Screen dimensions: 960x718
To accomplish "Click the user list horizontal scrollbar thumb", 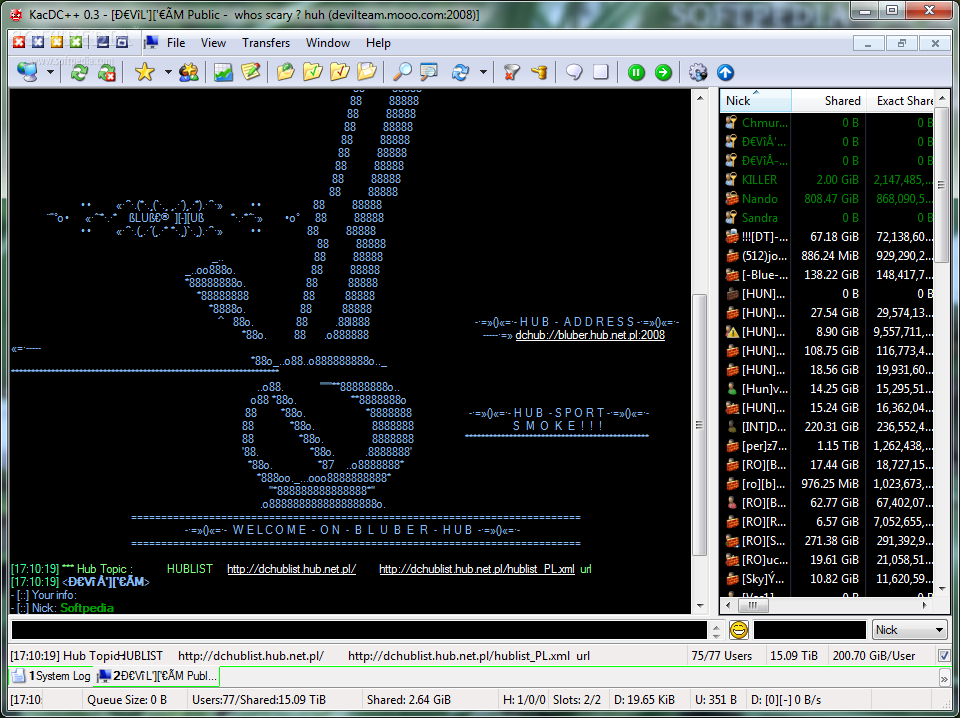I will tap(752, 605).
